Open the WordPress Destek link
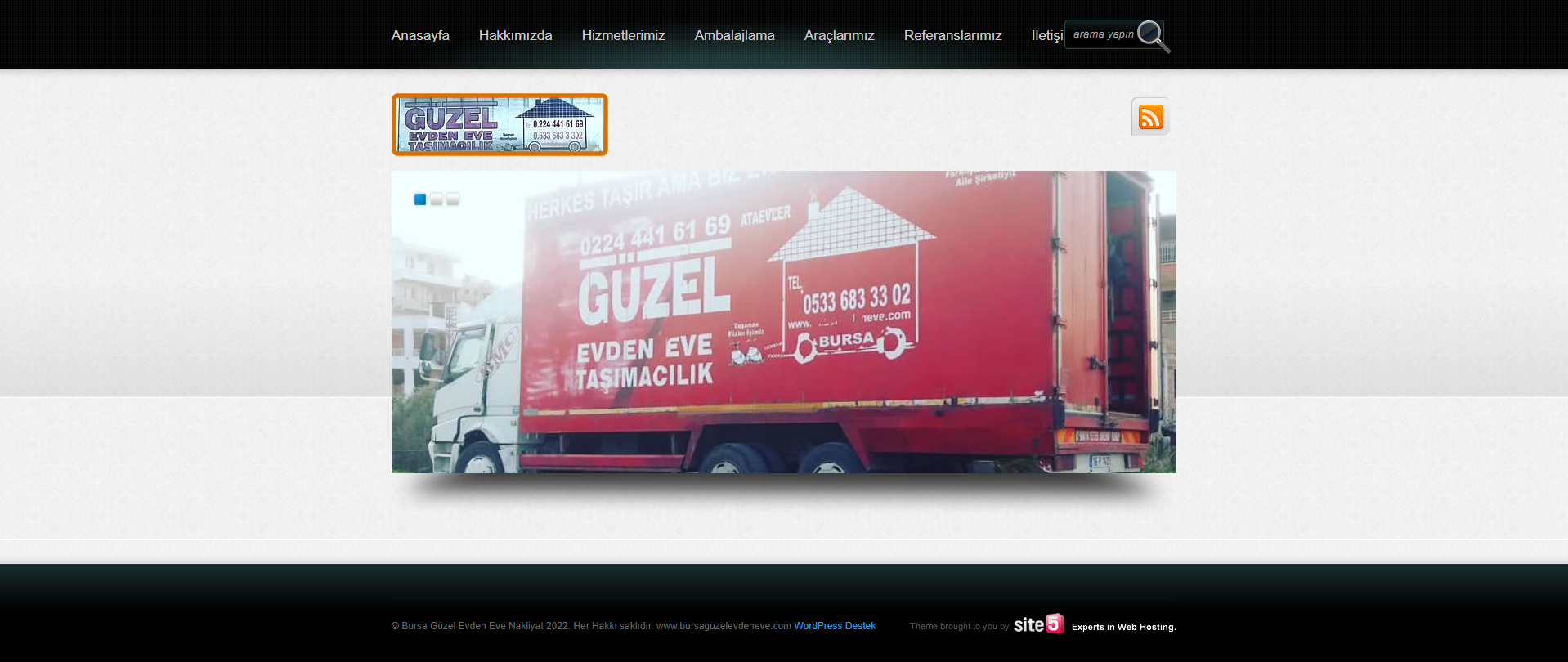The width and height of the screenshot is (1568, 662). click(x=835, y=626)
